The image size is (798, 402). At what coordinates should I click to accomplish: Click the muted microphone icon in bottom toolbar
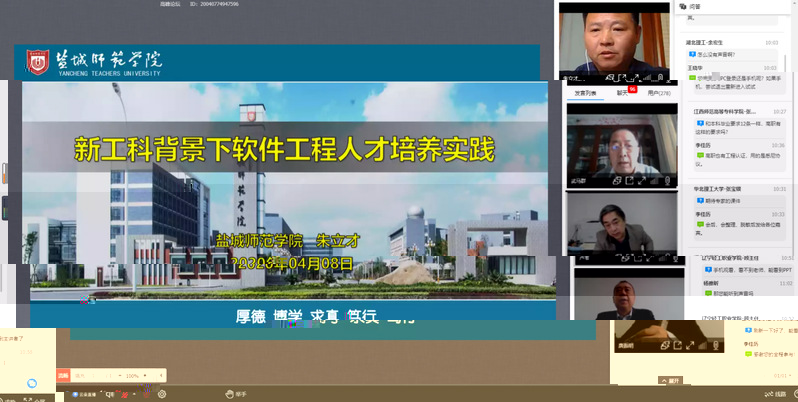click(x=124, y=394)
